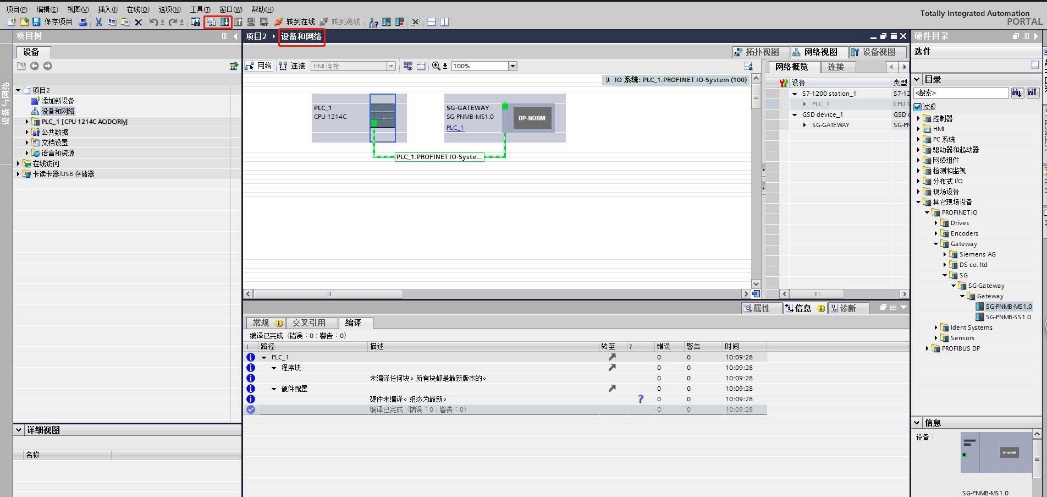
Task: Toggle the 连接 connections mode button
Action: point(293,66)
